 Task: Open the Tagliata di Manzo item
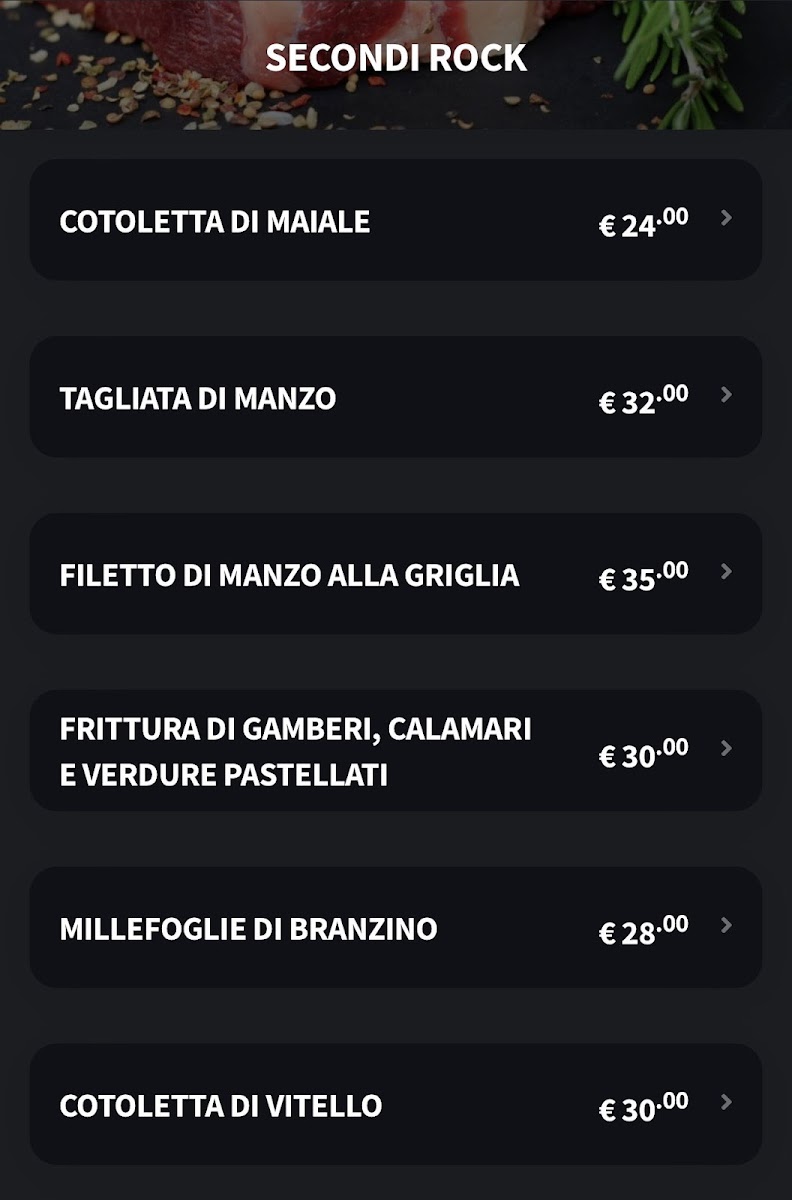coord(198,398)
